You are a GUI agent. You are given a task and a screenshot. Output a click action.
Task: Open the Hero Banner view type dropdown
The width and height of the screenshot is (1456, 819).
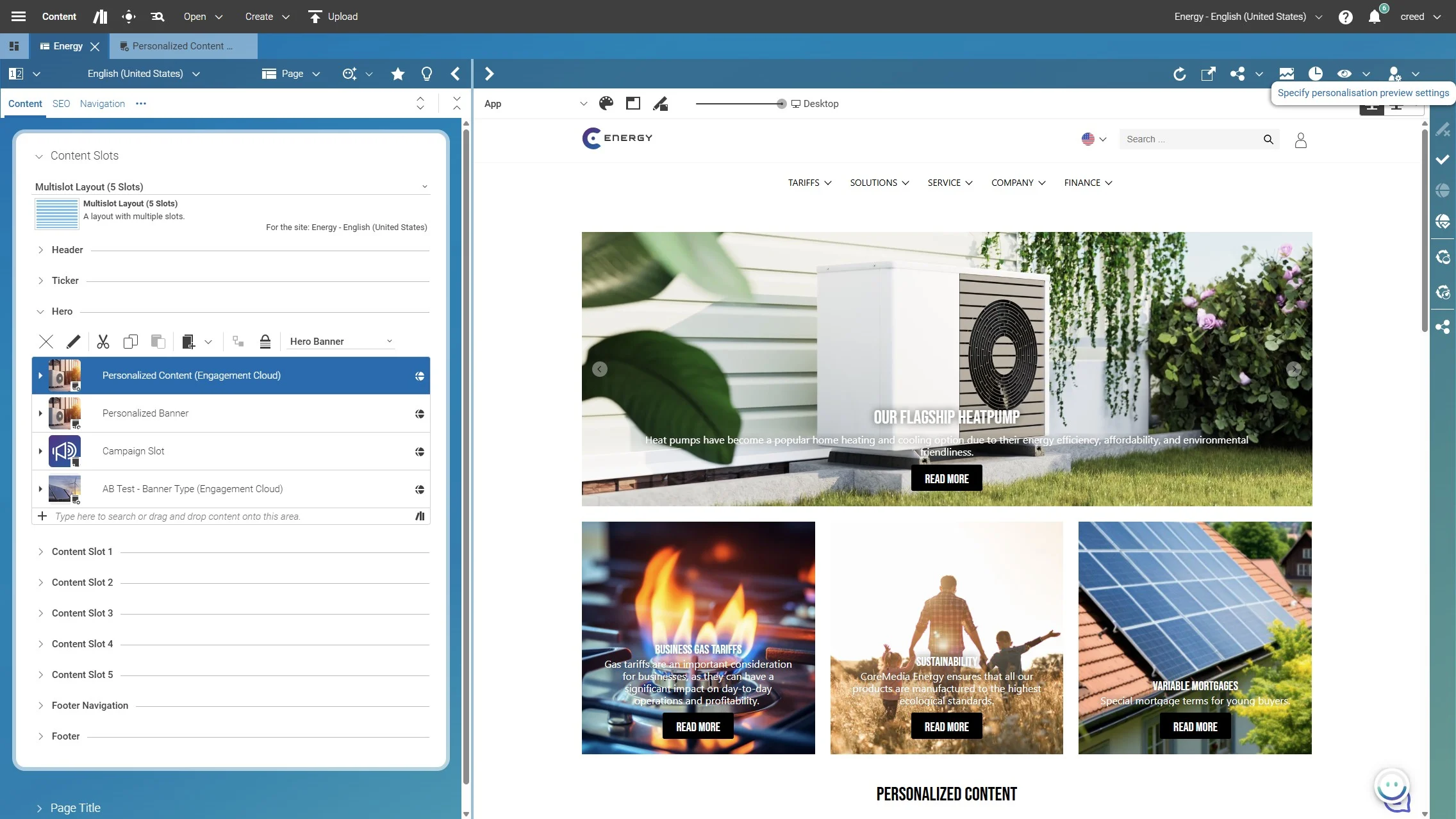(x=341, y=342)
